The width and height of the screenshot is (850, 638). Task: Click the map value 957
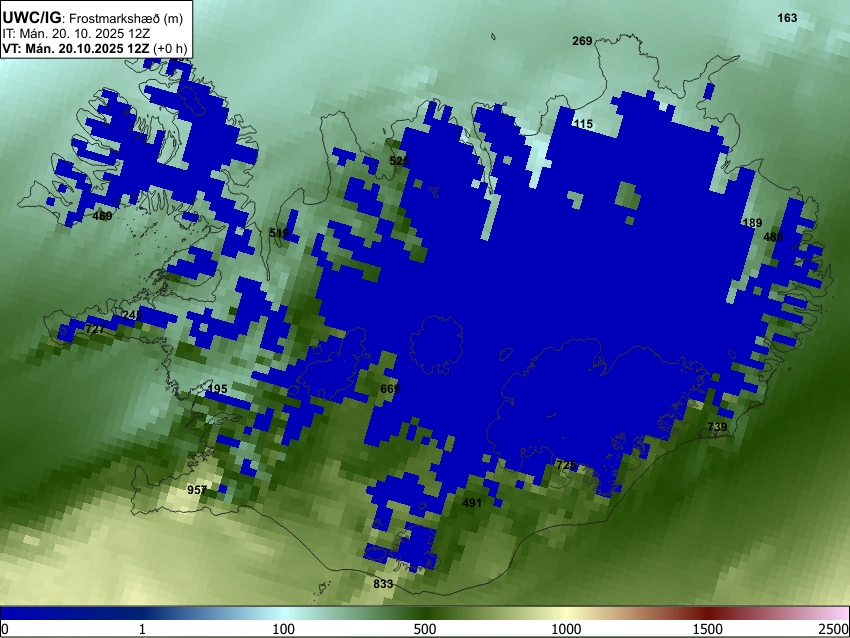coord(197,490)
